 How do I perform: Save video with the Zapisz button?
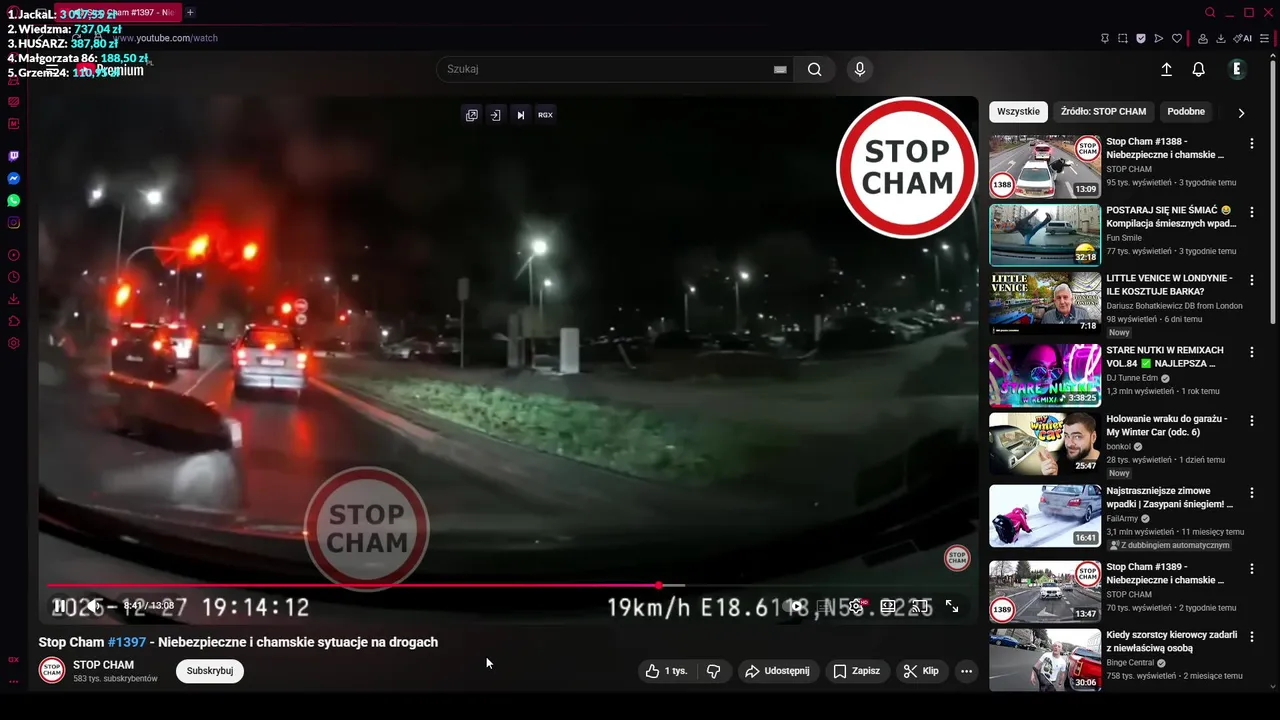tap(857, 671)
